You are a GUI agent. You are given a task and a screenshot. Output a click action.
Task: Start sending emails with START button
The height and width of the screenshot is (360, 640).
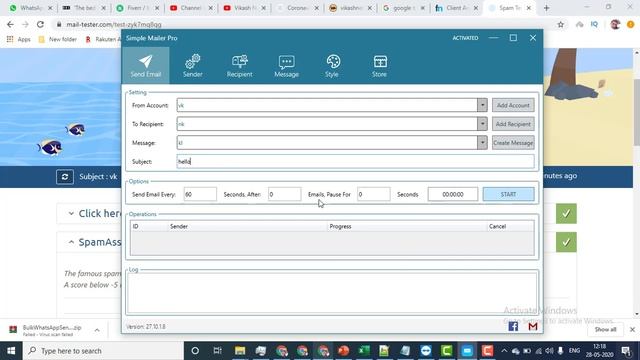click(x=509, y=194)
